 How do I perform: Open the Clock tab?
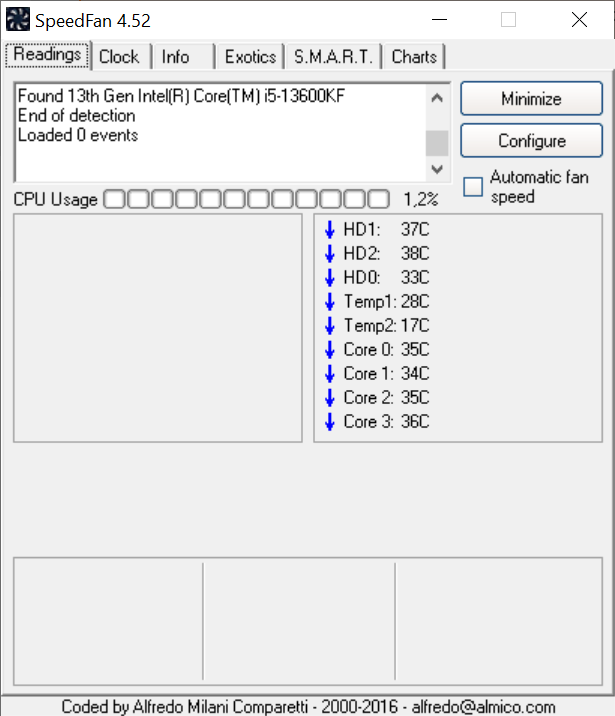click(x=120, y=57)
